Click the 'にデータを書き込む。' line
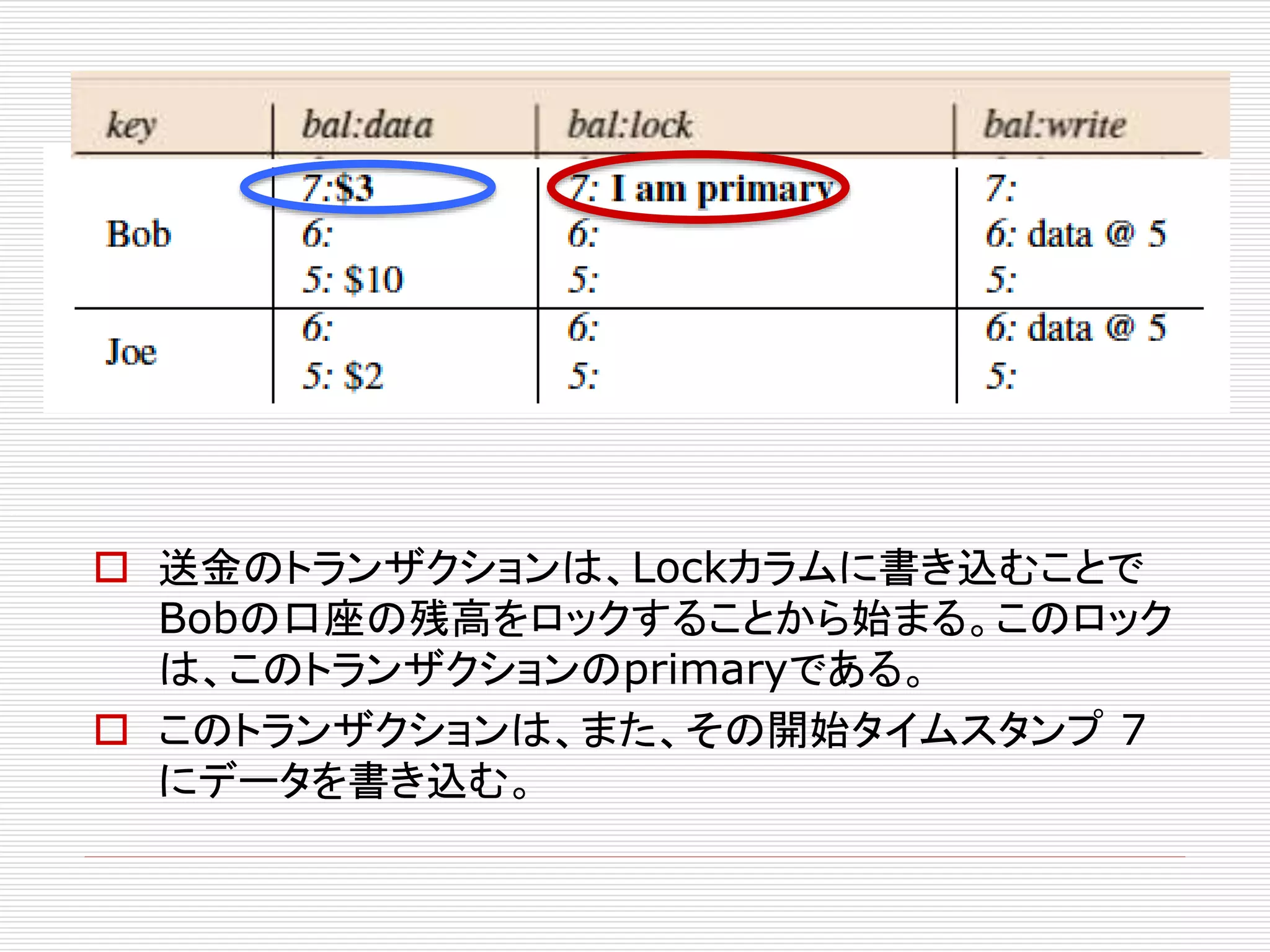1270x952 pixels. tap(345, 780)
